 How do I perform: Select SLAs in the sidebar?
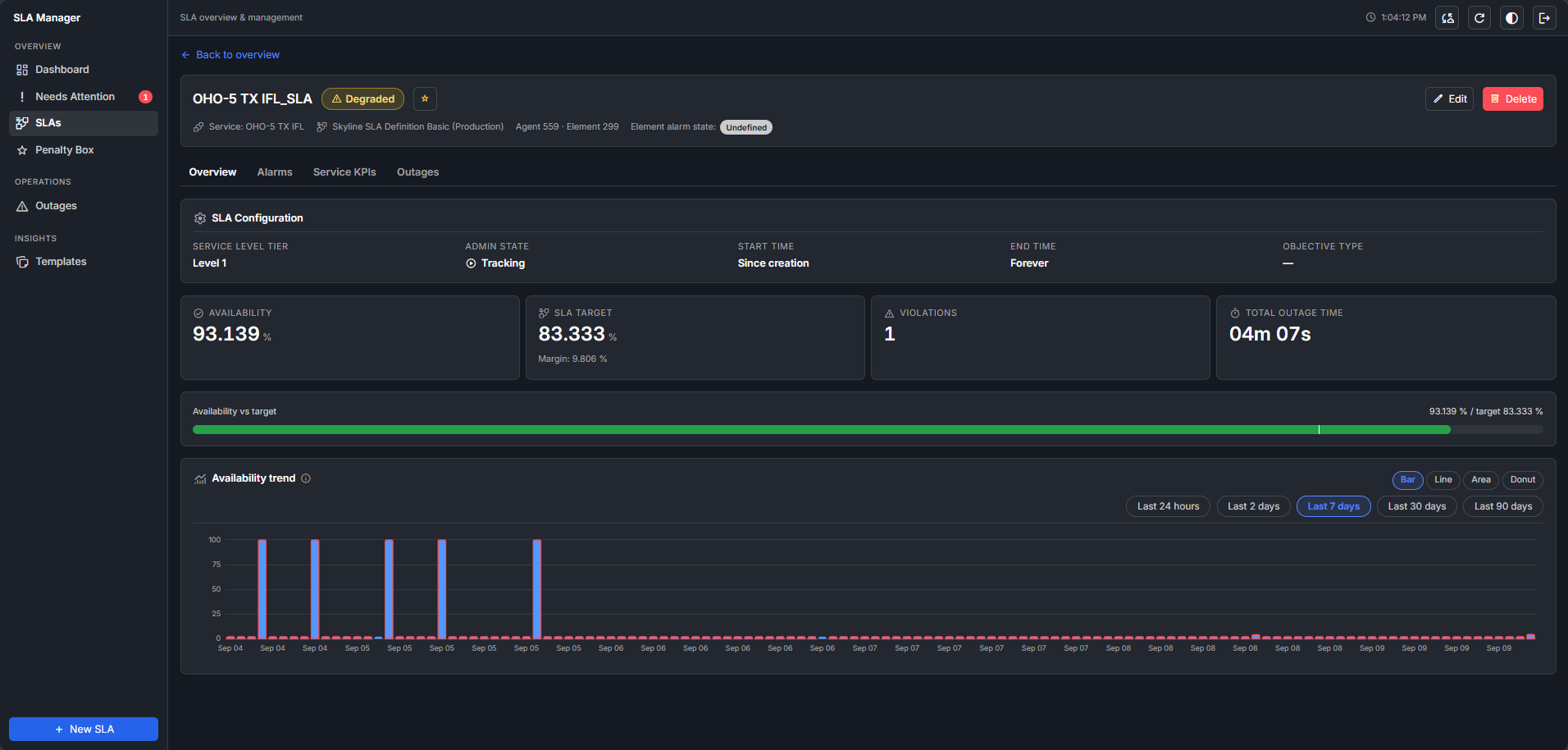(83, 123)
